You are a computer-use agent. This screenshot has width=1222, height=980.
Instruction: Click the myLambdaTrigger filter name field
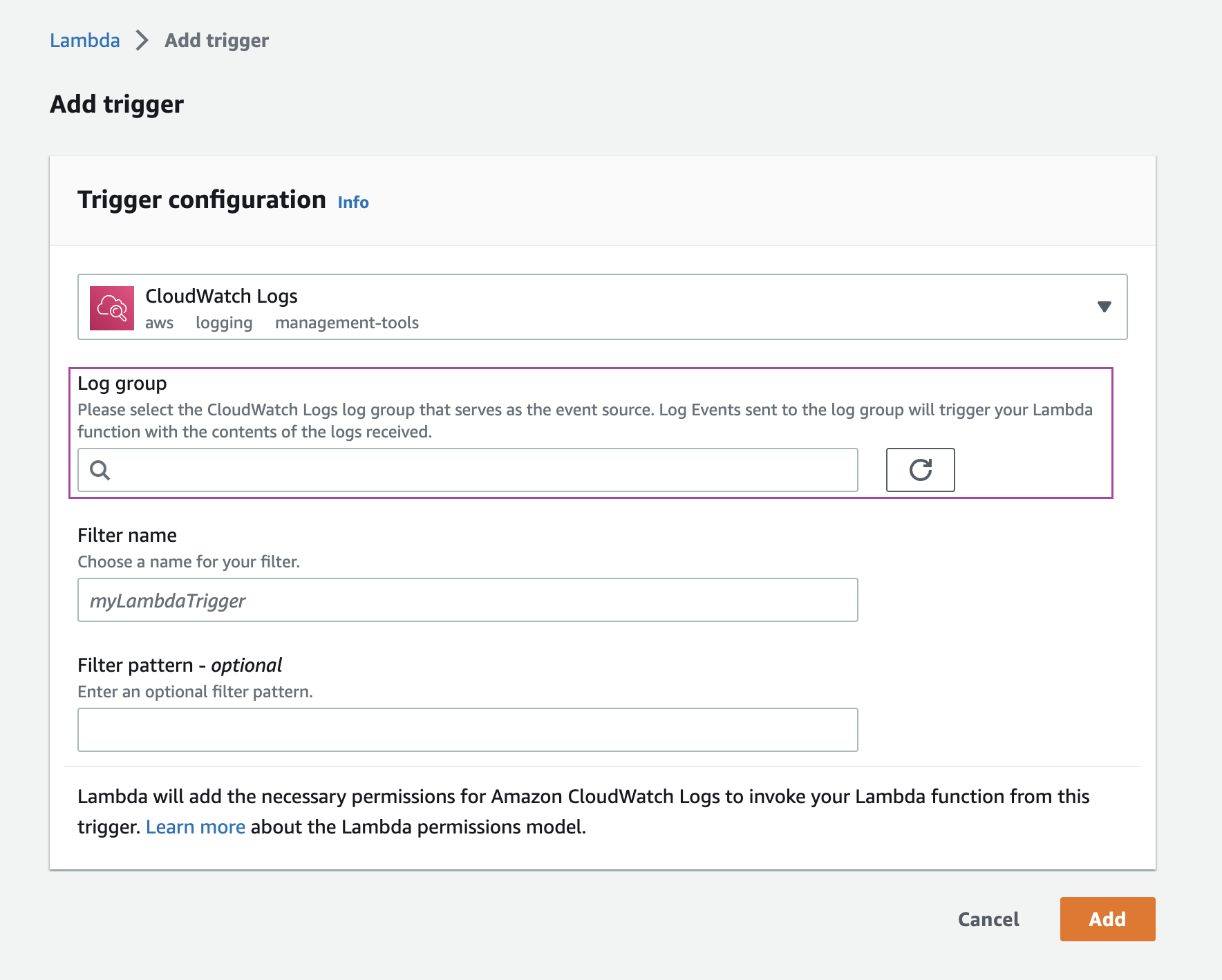467,600
